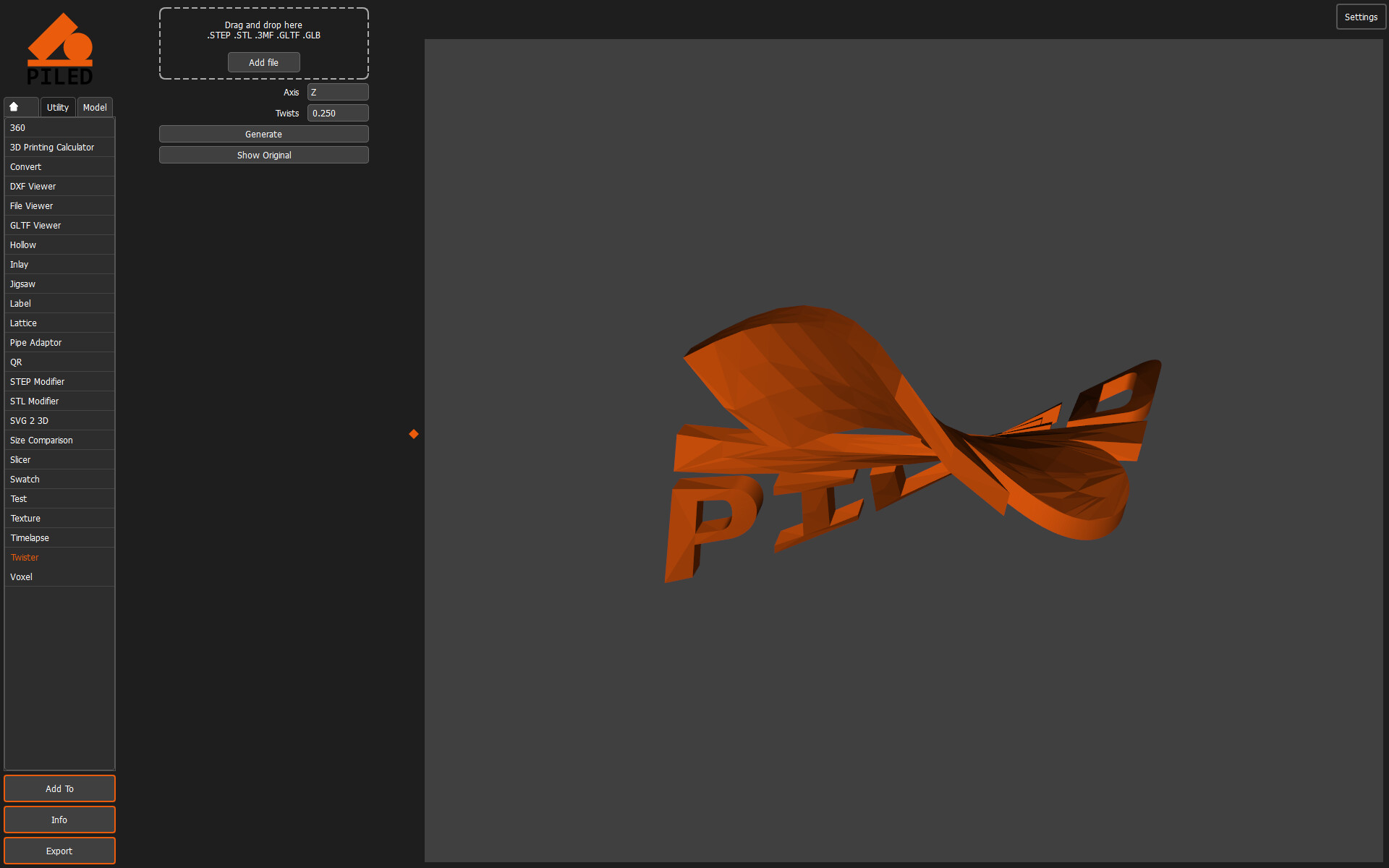
Task: Open the home tab icon
Action: coord(21,107)
